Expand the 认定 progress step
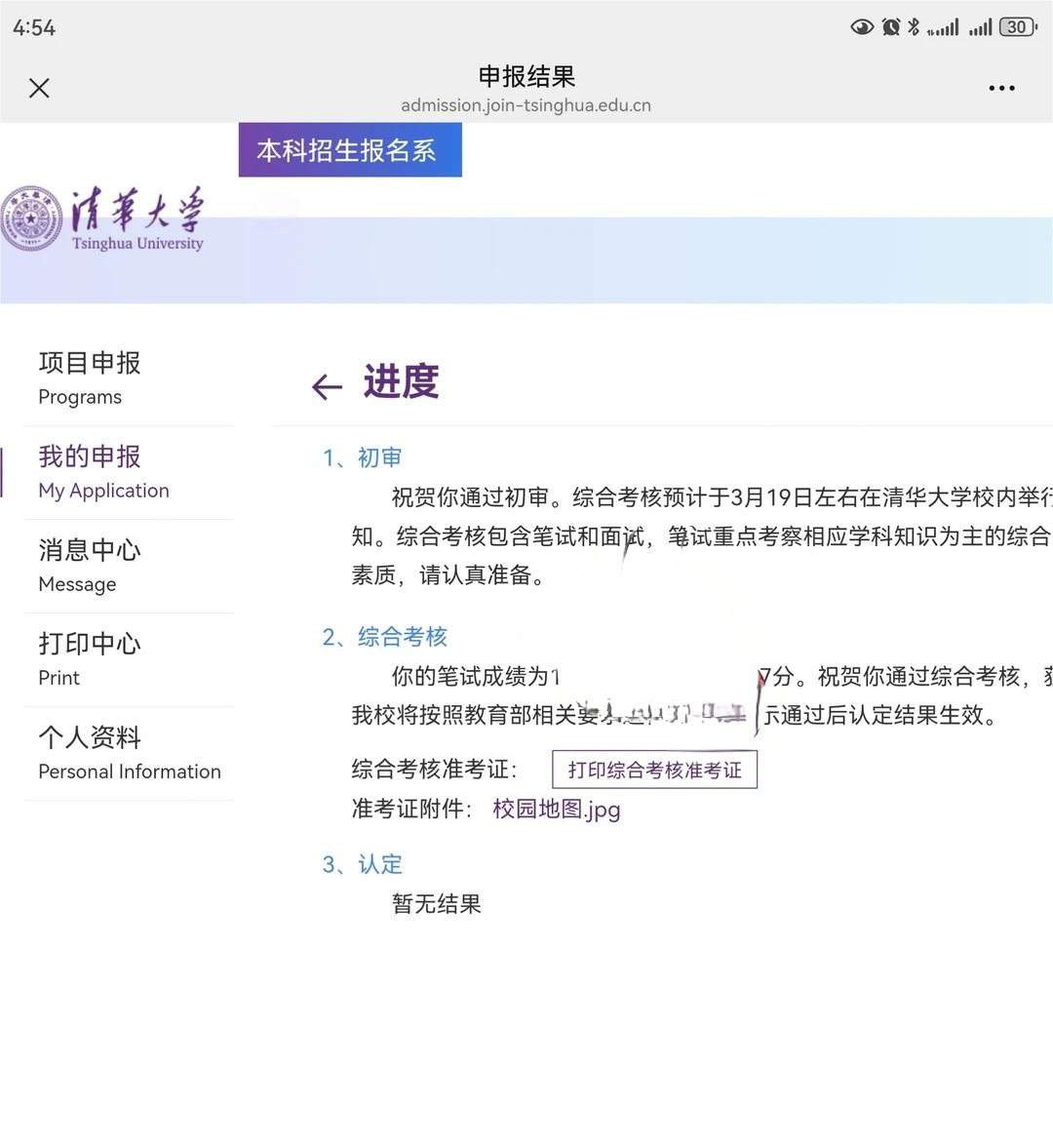This screenshot has height=1148, width=1053. click(362, 864)
